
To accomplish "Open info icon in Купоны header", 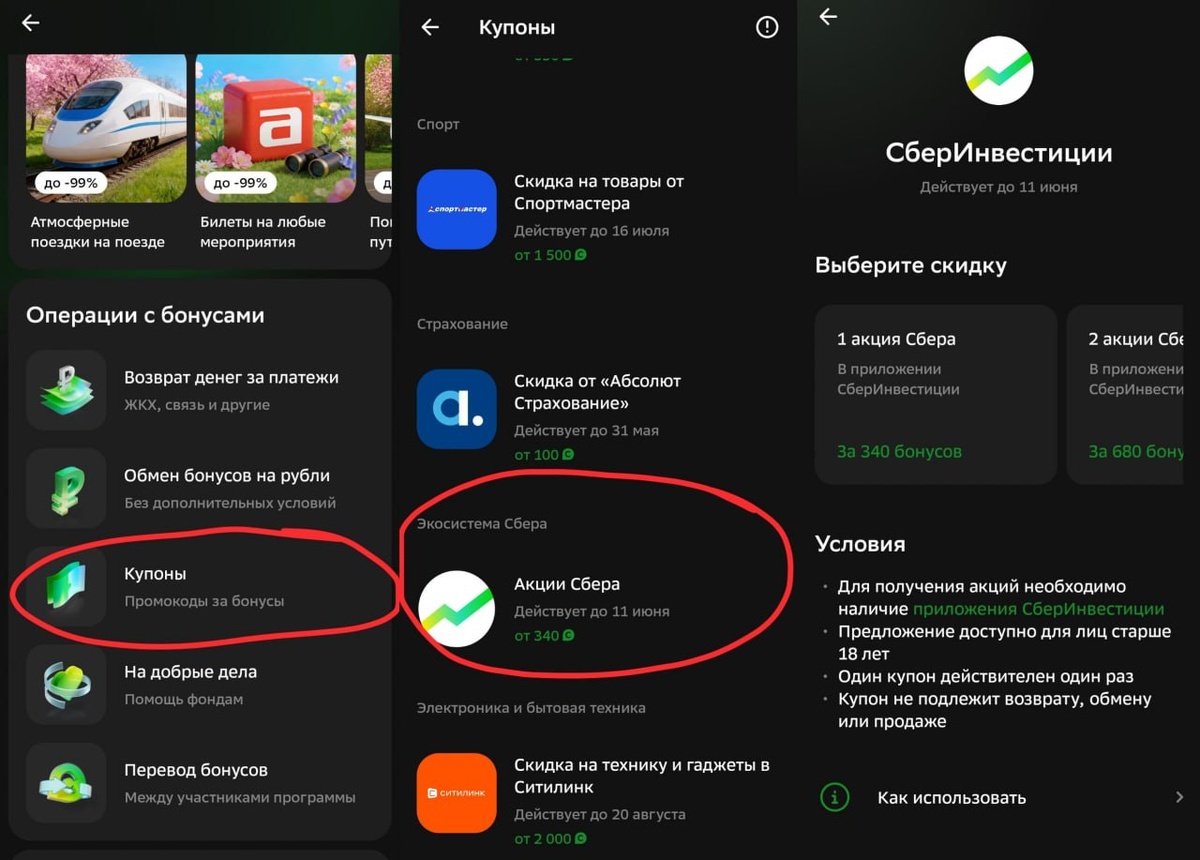I will tap(767, 28).
